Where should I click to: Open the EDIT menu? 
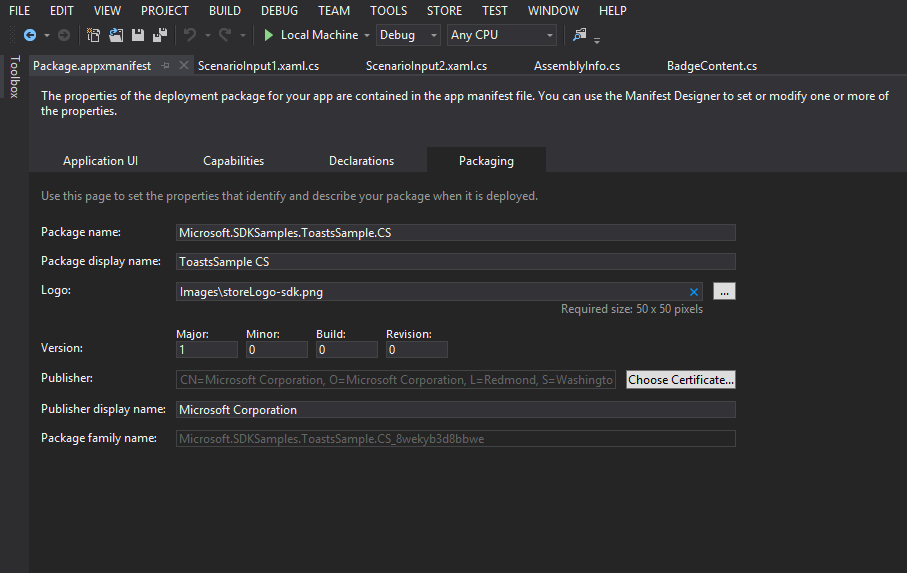click(x=62, y=10)
